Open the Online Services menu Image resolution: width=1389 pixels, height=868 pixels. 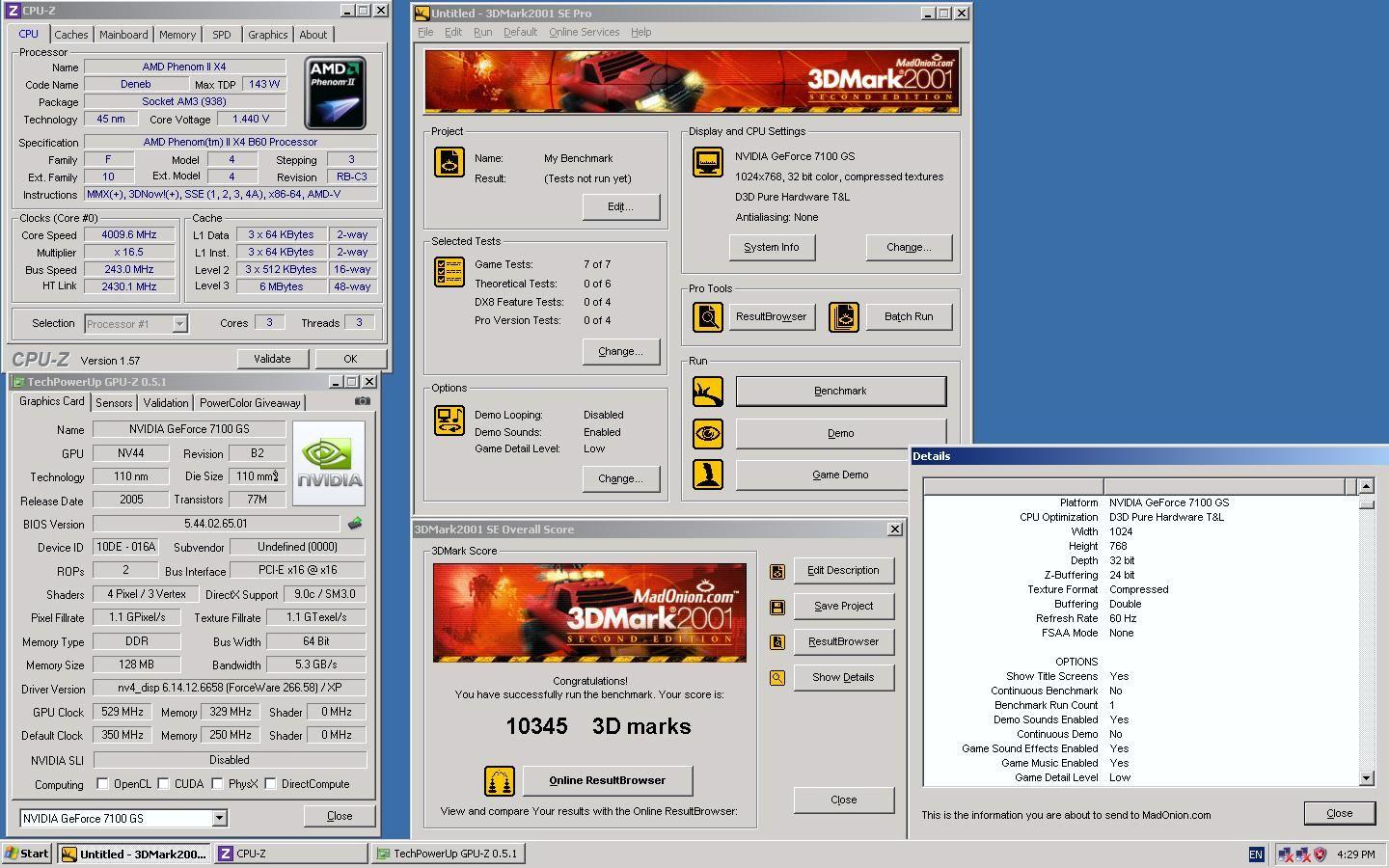point(585,32)
